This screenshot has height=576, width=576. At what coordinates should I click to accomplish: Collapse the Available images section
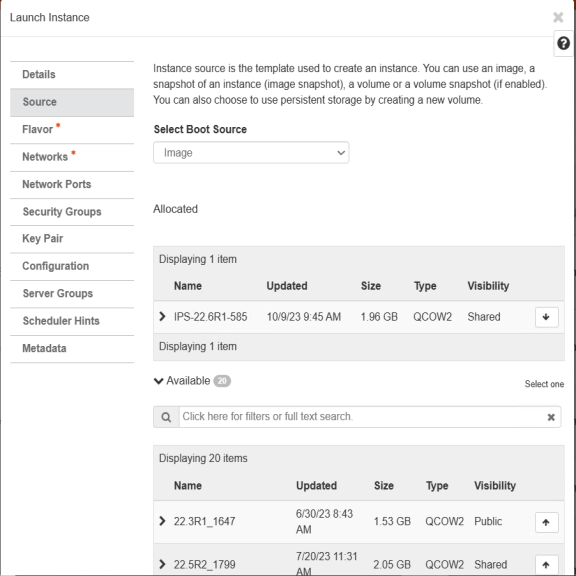coord(158,381)
